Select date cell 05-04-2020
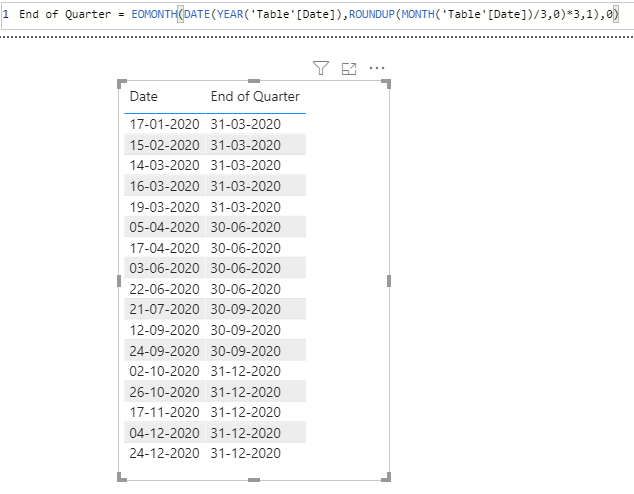 click(164, 227)
